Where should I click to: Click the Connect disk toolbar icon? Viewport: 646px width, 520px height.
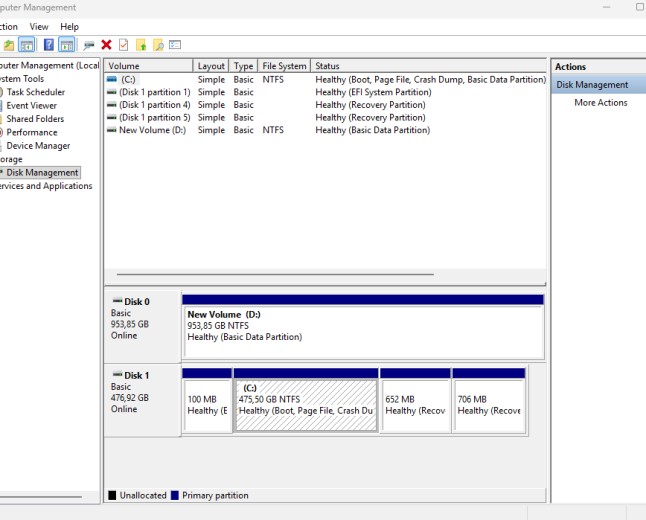89,45
